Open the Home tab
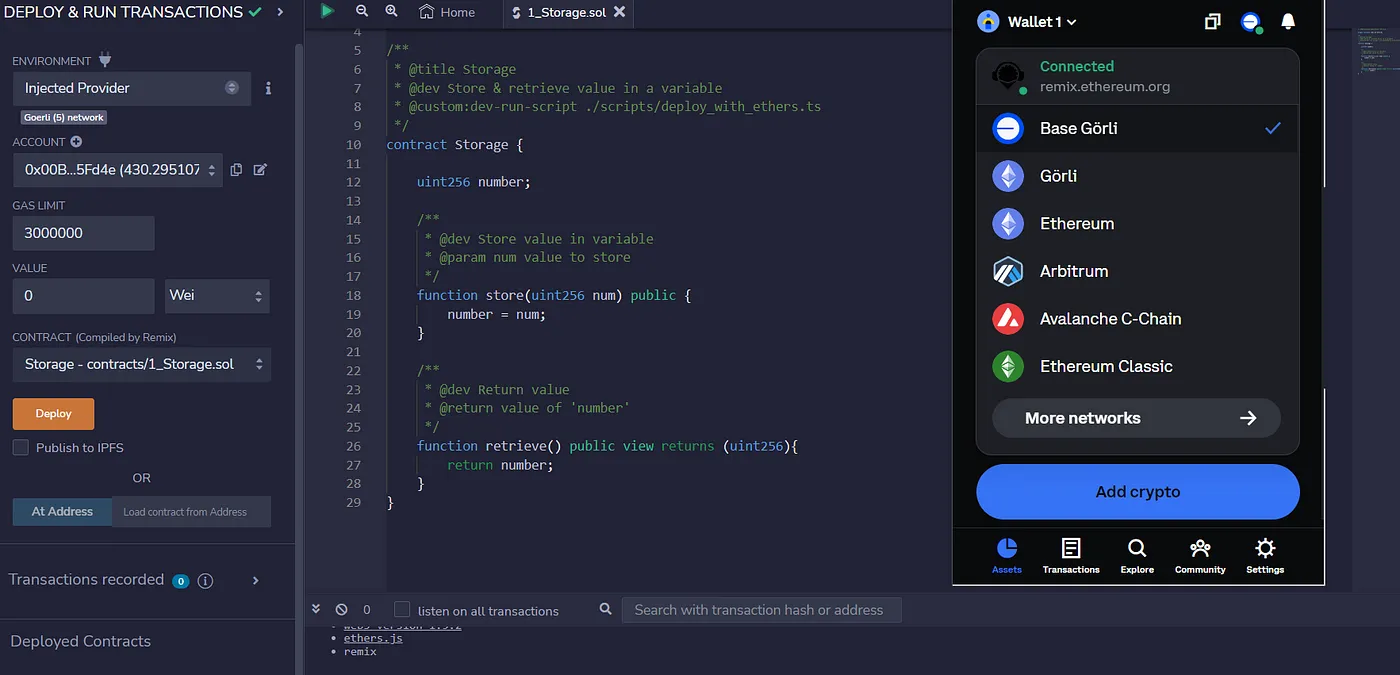The width and height of the screenshot is (1400, 675). (447, 13)
